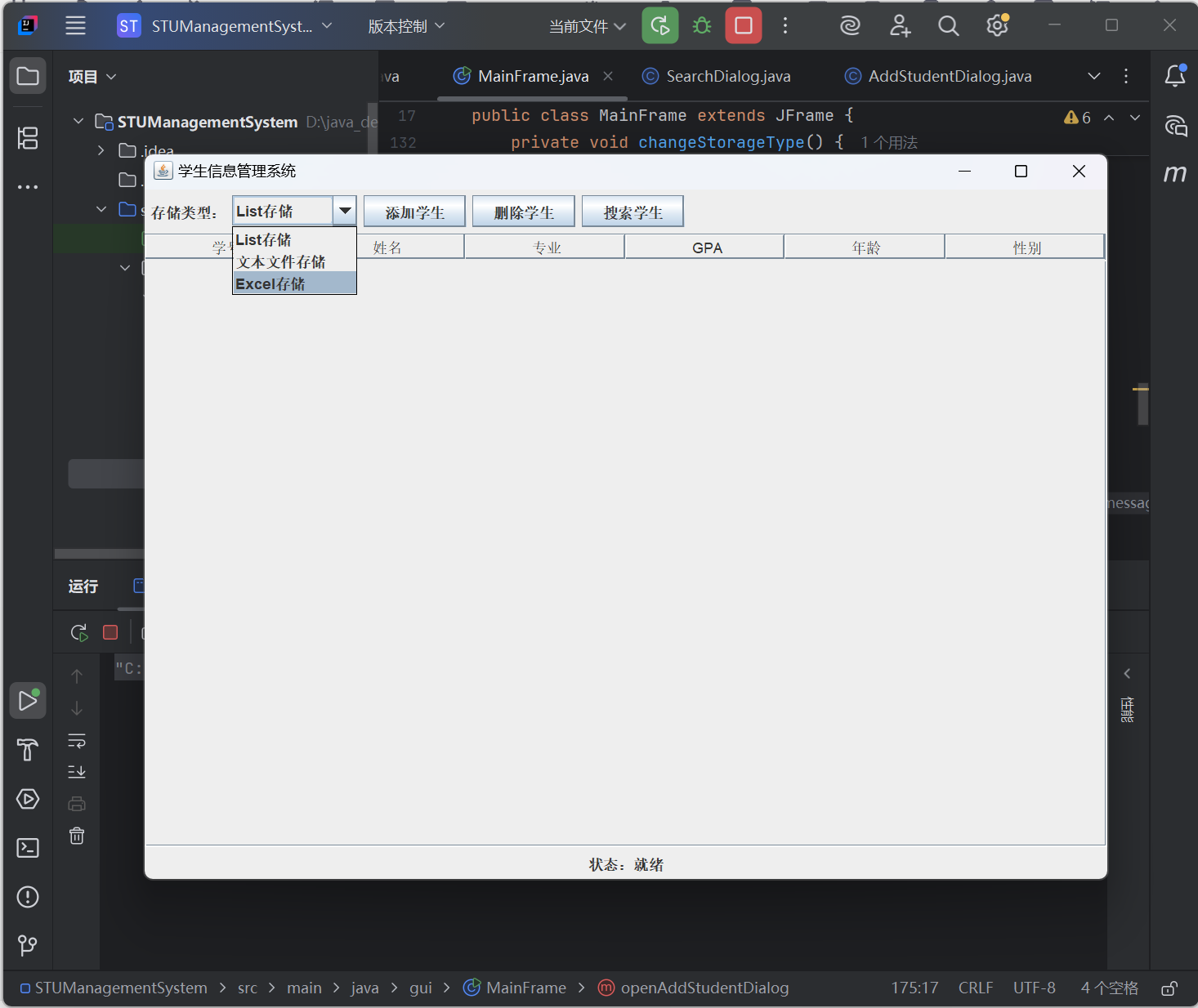Viewport: 1198px width, 1008px height.
Task: Open the Git version control tool icon
Action: tap(28, 946)
